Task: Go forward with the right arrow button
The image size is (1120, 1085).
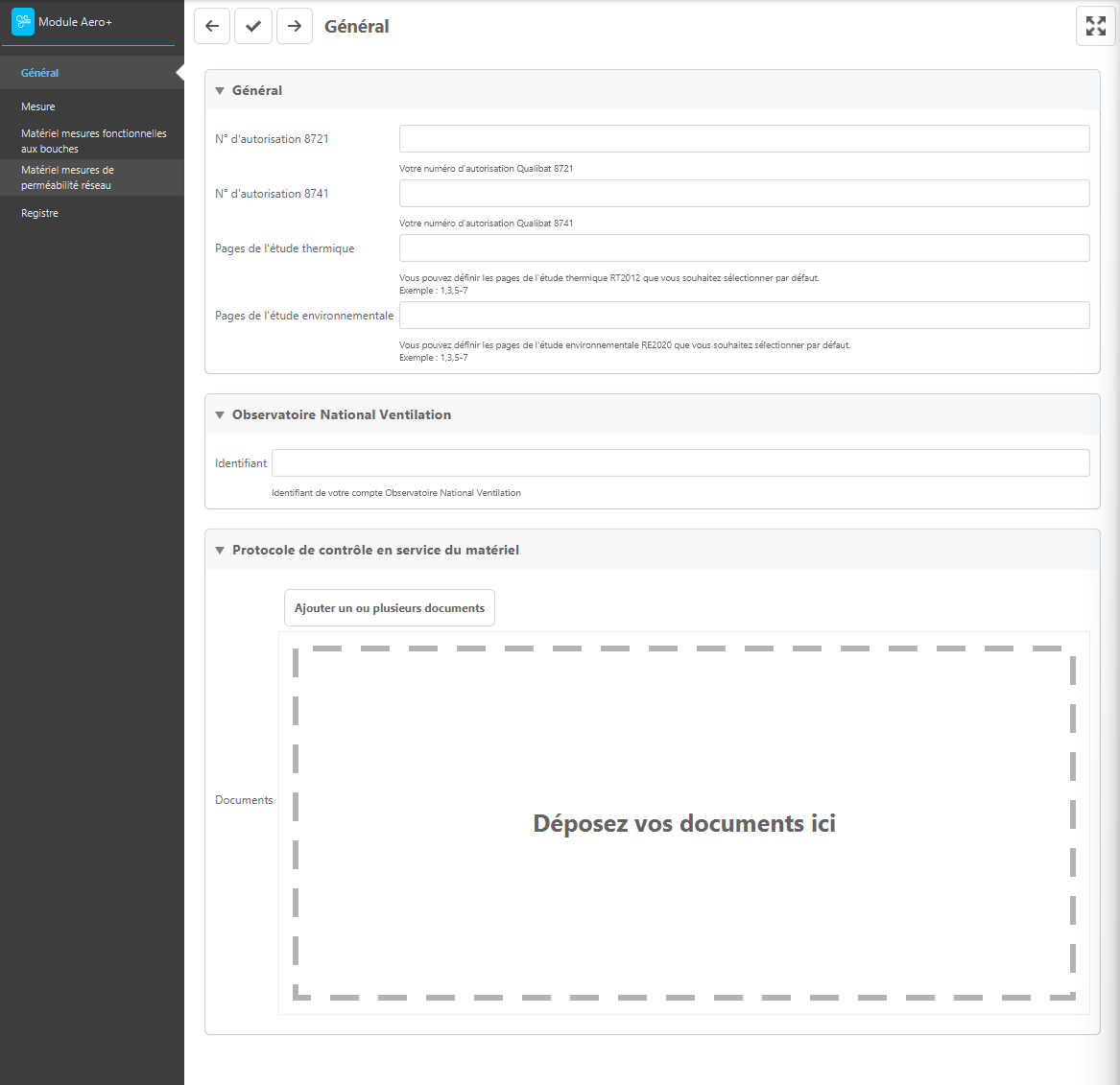Action: [x=295, y=27]
